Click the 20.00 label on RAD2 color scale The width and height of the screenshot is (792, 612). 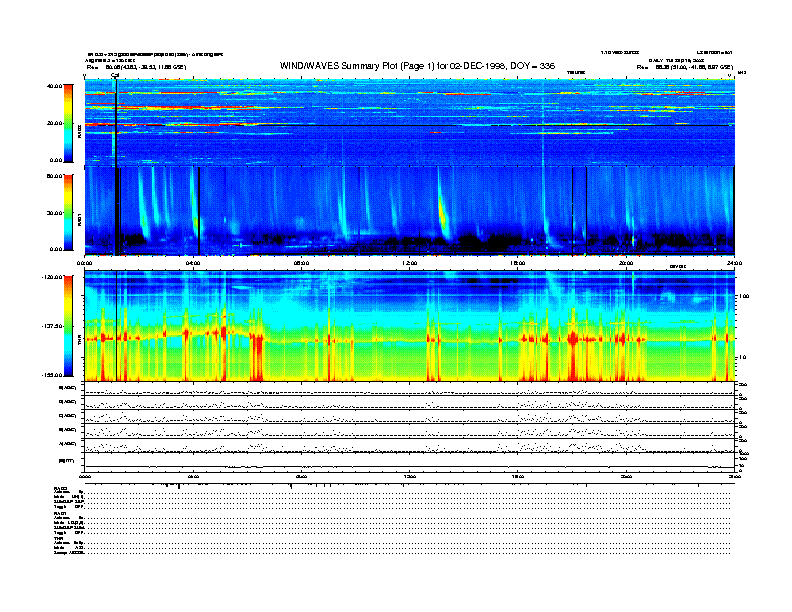(55, 123)
